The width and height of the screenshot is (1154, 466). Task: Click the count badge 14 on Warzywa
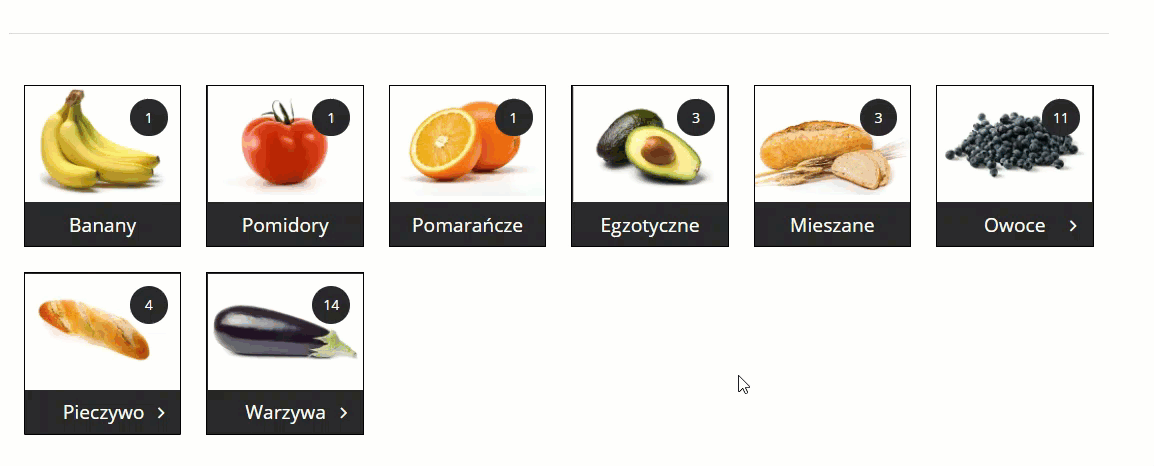[x=331, y=305]
